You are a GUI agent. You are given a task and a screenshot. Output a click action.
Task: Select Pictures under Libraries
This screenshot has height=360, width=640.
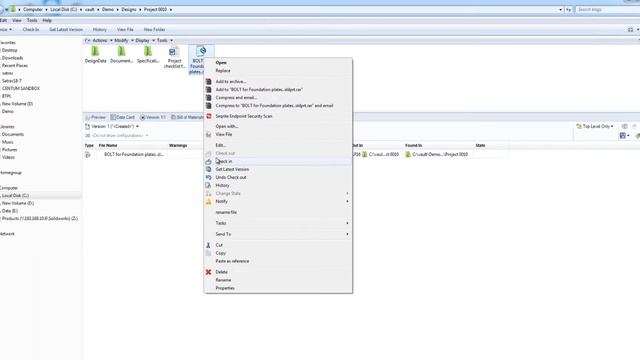coord(9,150)
